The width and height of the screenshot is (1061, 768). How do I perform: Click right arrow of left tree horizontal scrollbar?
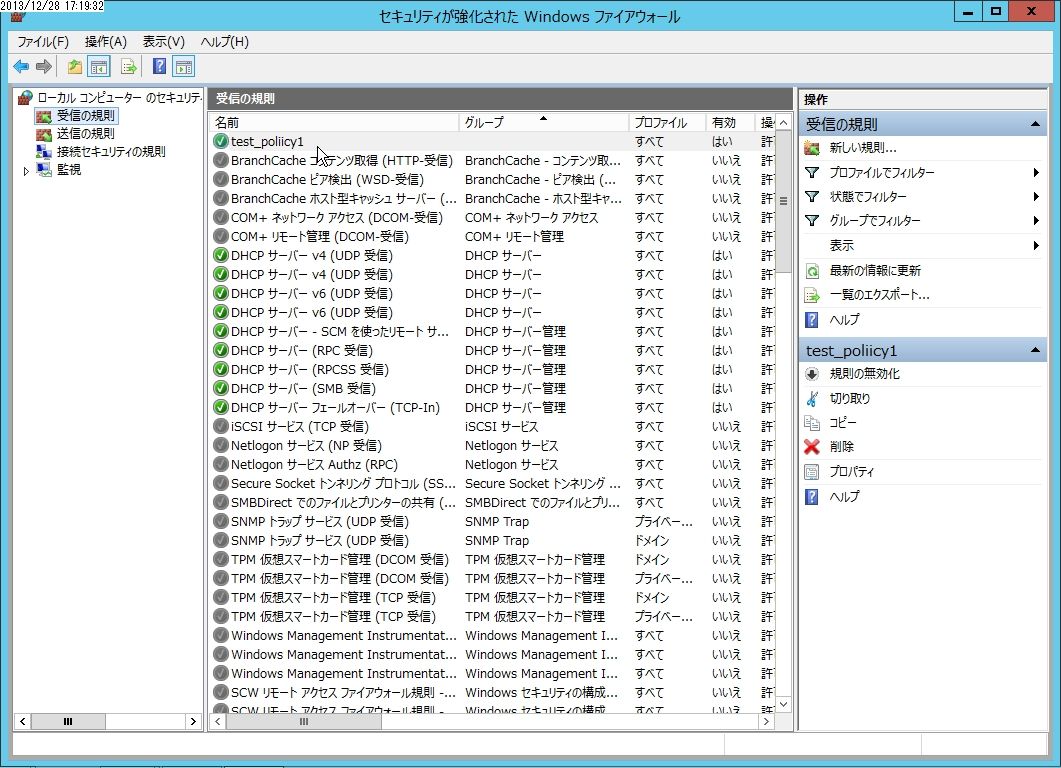pyautogui.click(x=193, y=722)
